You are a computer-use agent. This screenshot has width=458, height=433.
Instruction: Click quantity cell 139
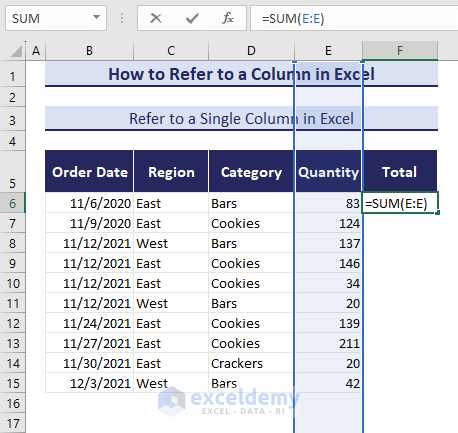328,323
